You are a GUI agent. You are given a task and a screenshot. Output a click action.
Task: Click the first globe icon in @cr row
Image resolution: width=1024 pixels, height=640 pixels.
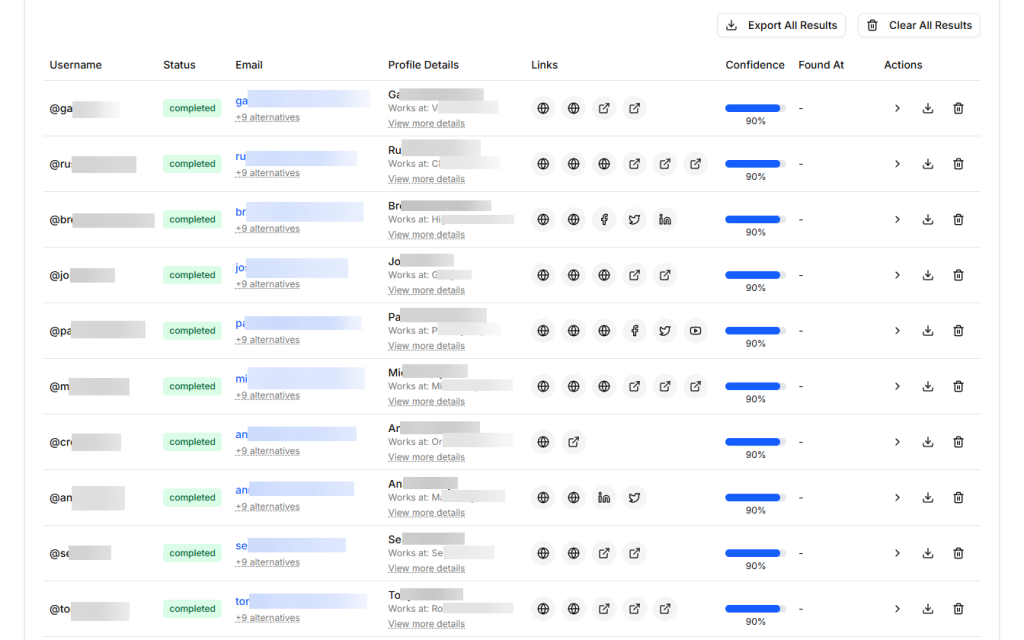click(x=543, y=442)
